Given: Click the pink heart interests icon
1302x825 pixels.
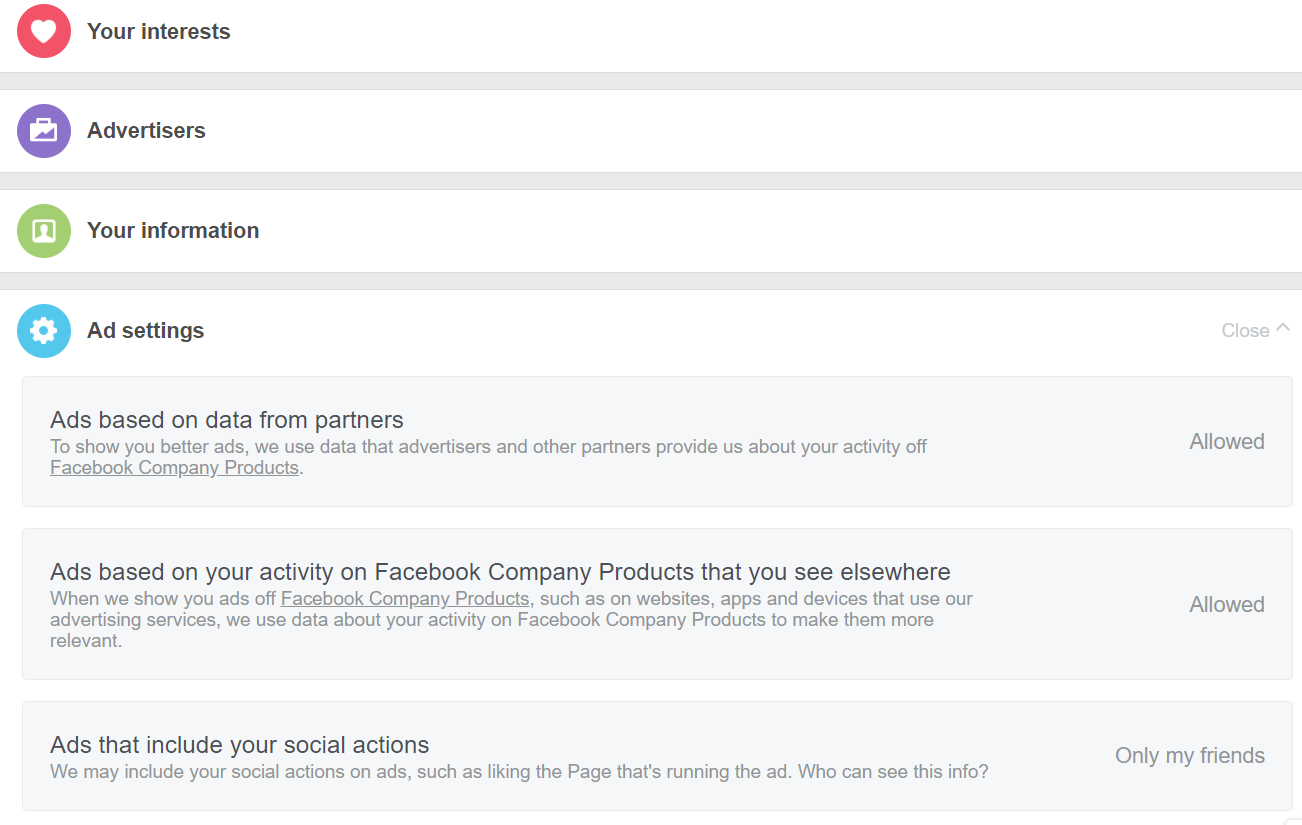Looking at the screenshot, I should tap(43, 31).
